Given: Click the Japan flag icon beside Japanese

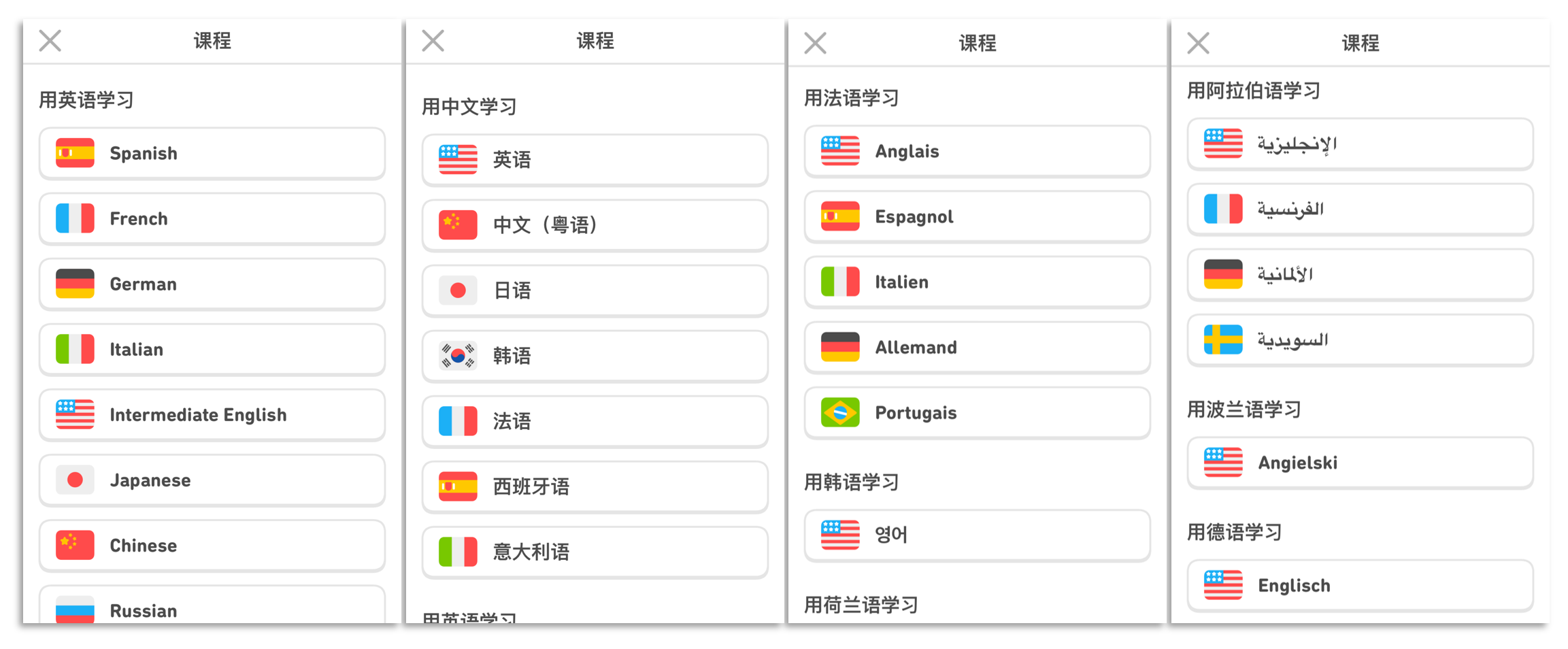Looking at the screenshot, I should 75,480.
